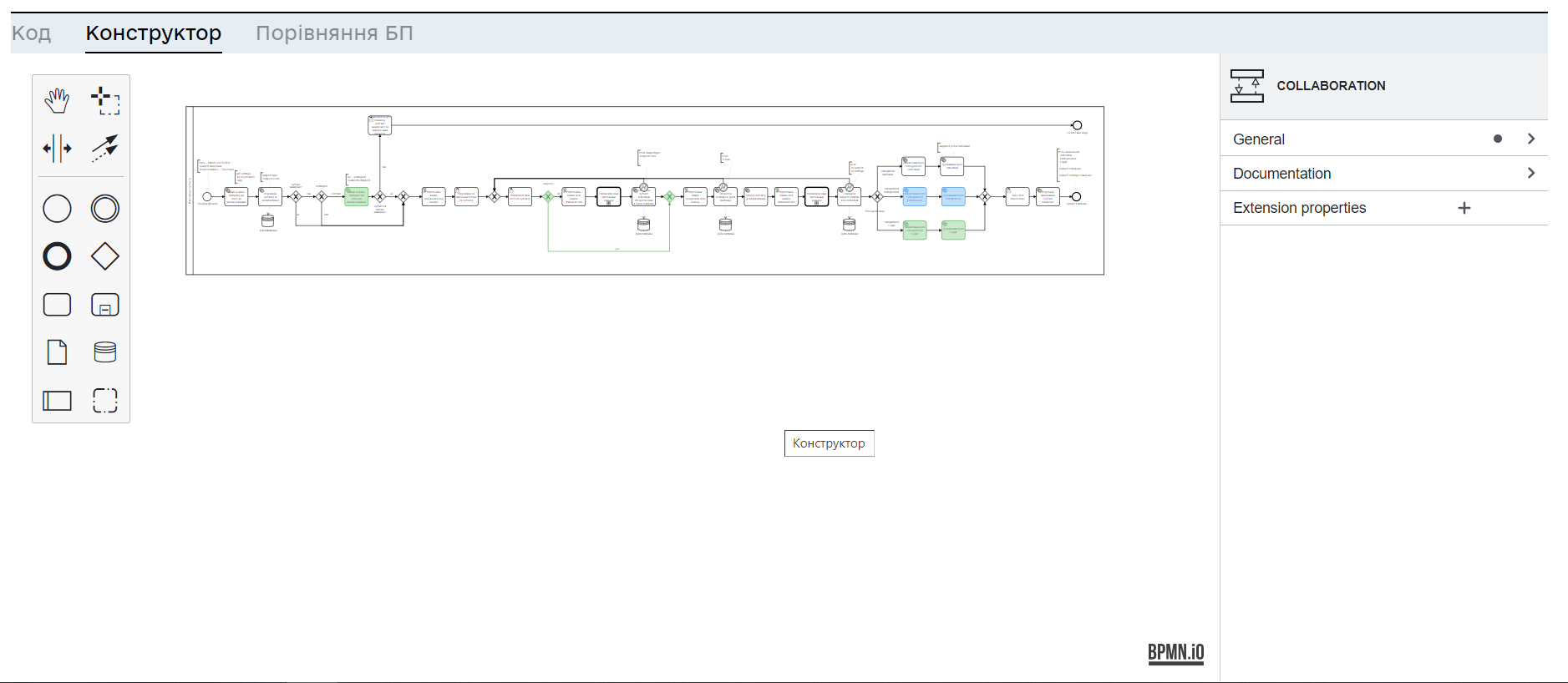Pick the expanded subprocess shape in palette
The width and height of the screenshot is (1568, 683).
[x=105, y=305]
